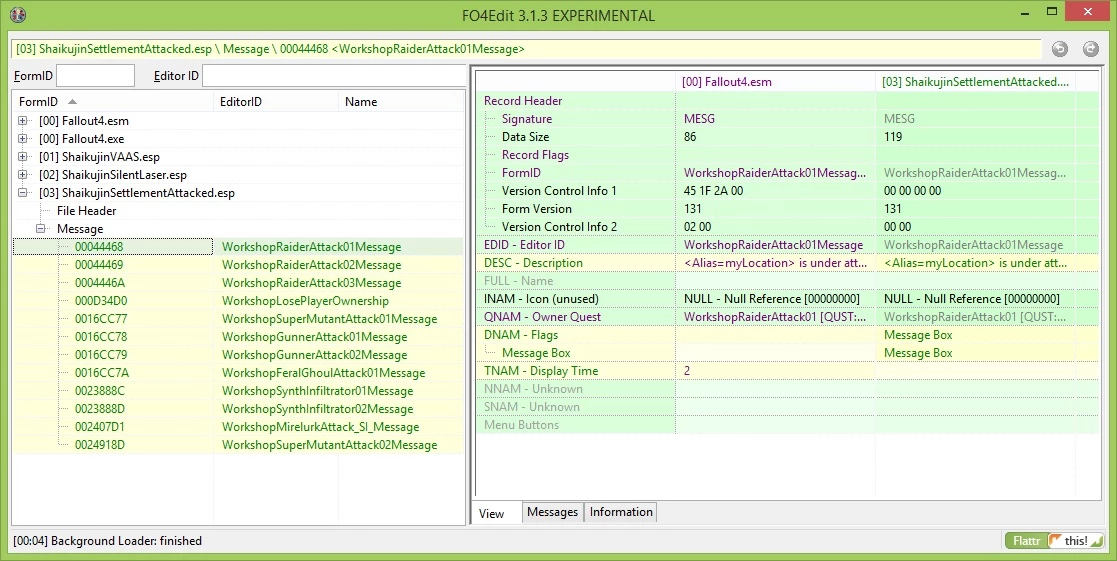Collapse the [03] ShaikujinSettlementAttacked.esp node
This screenshot has height=561, width=1117.
coord(23,192)
